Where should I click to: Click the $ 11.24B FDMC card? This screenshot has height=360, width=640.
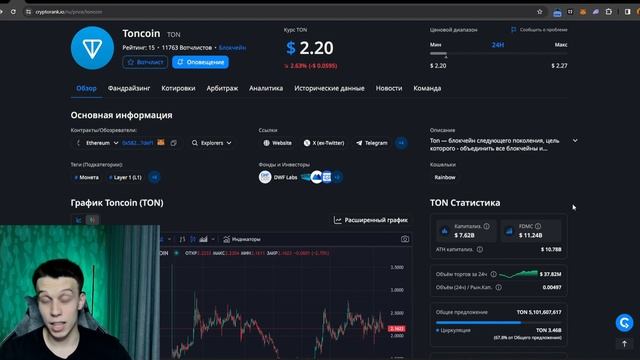(531, 231)
